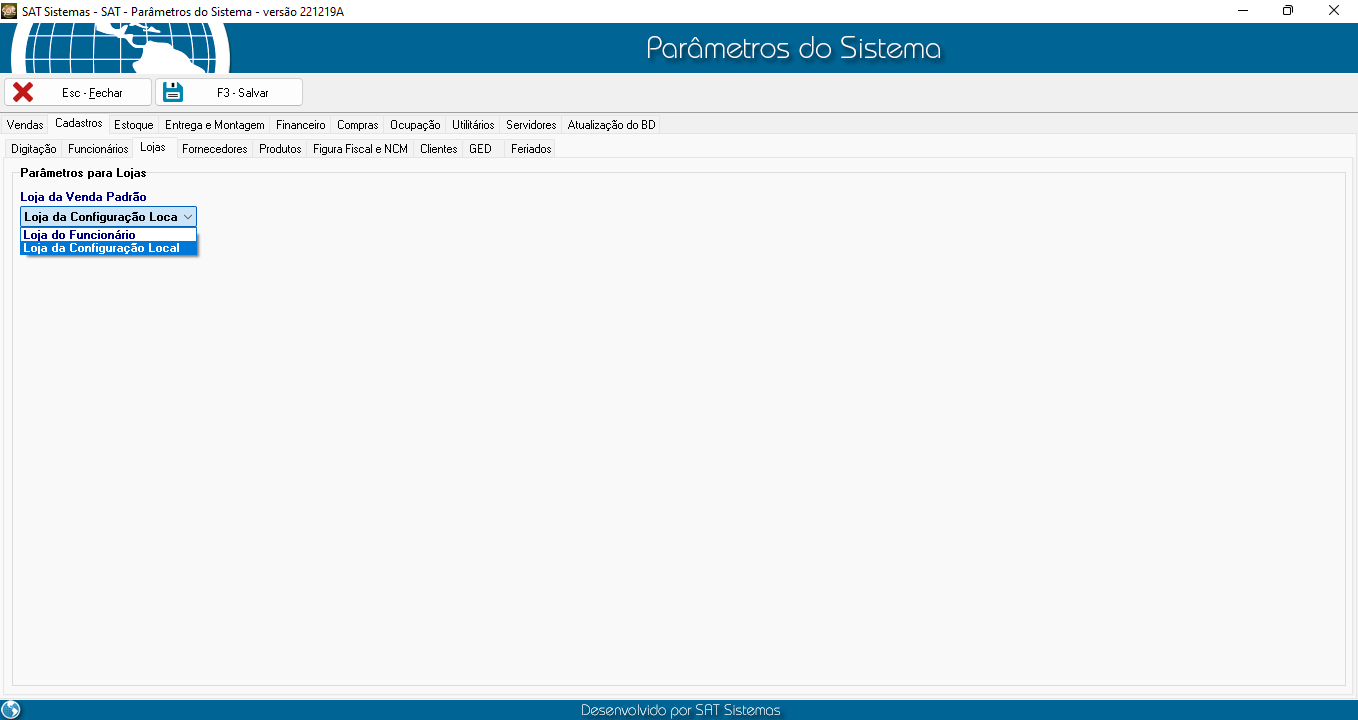Show the Clientes sub-tab
1358x720 pixels.
(438, 149)
